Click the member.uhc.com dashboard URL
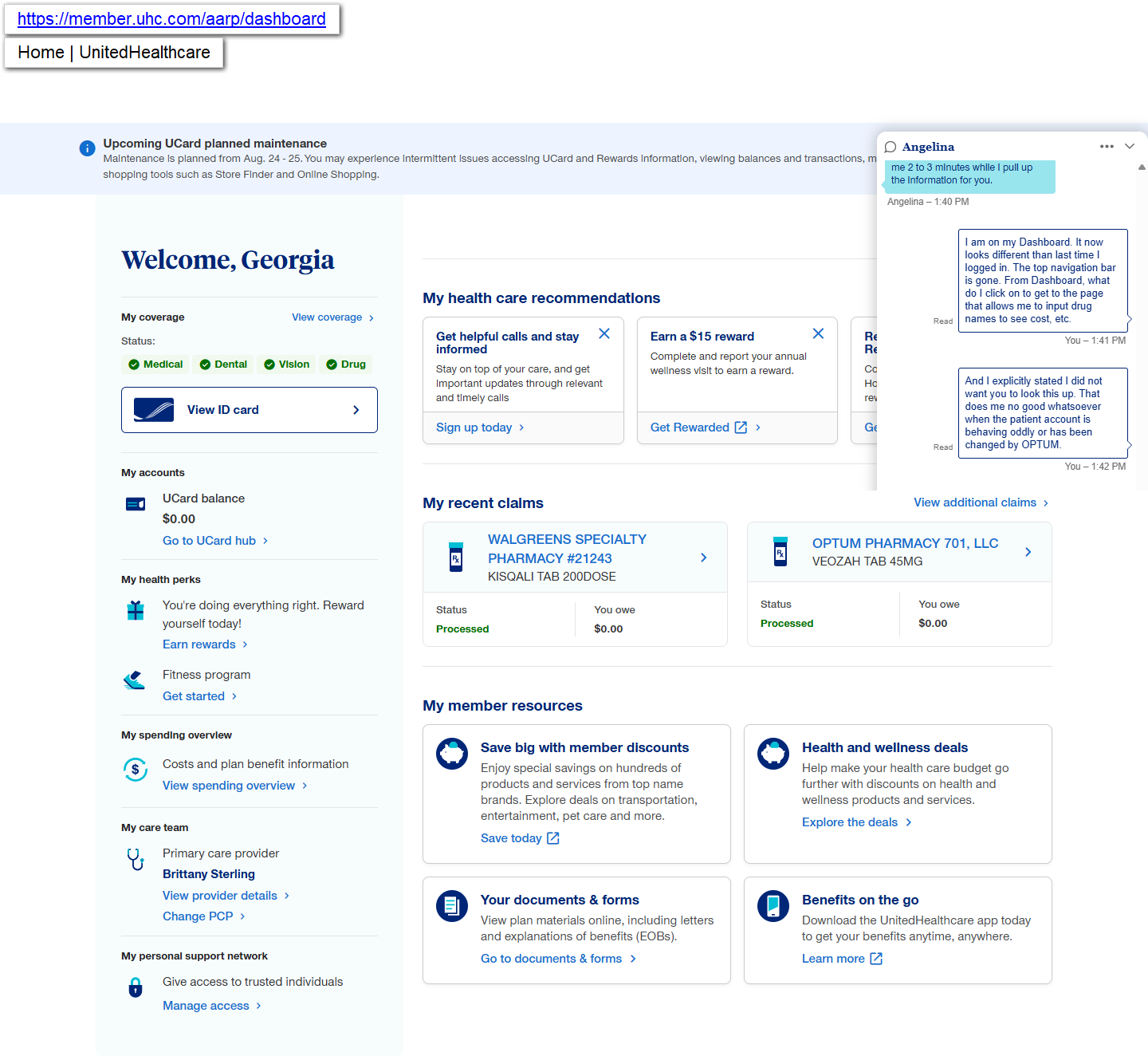 click(171, 19)
